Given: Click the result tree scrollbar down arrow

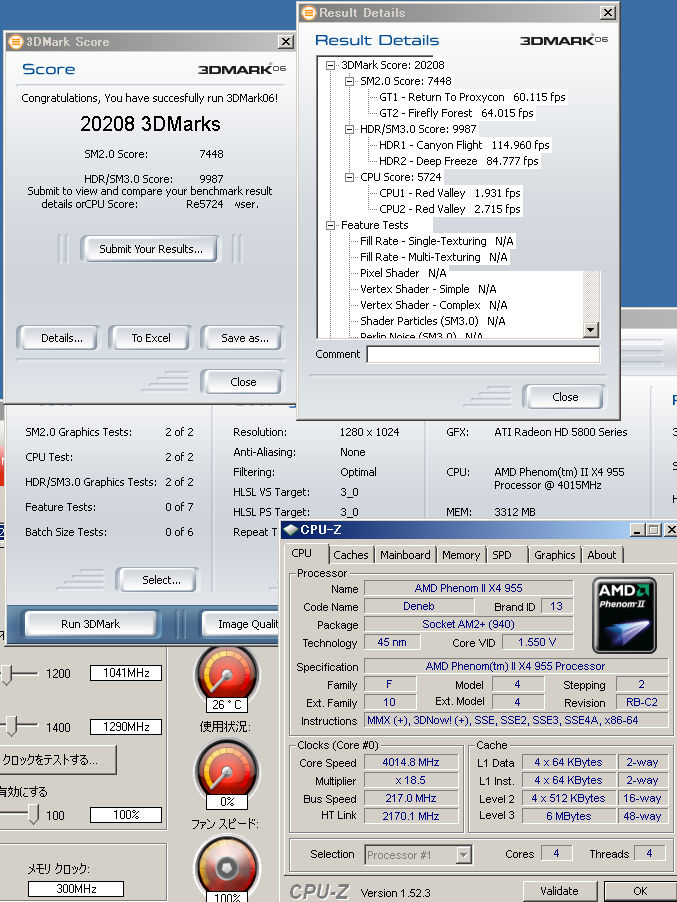Looking at the screenshot, I should pyautogui.click(x=590, y=330).
